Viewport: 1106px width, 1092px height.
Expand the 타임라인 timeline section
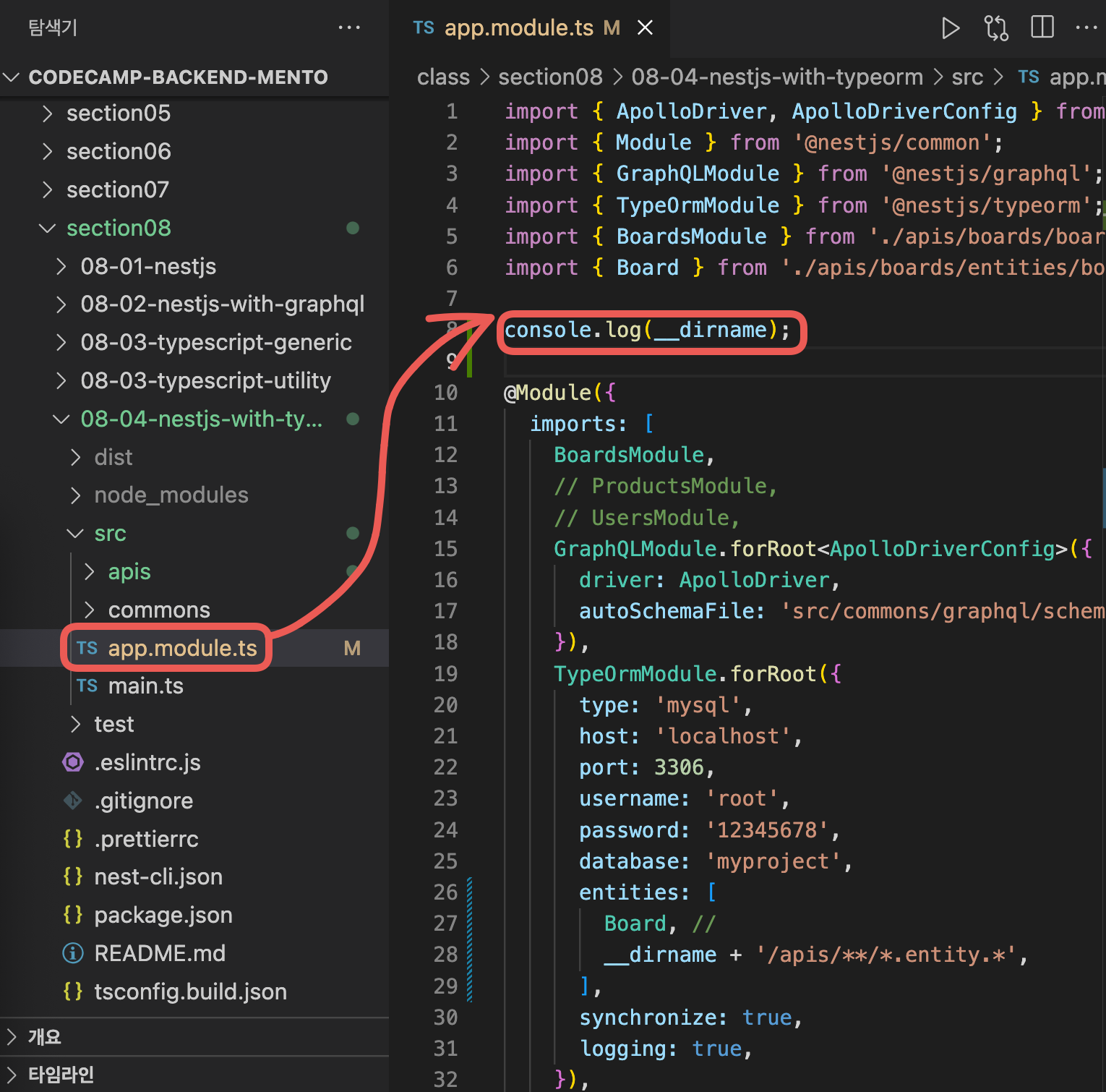(x=194, y=1075)
